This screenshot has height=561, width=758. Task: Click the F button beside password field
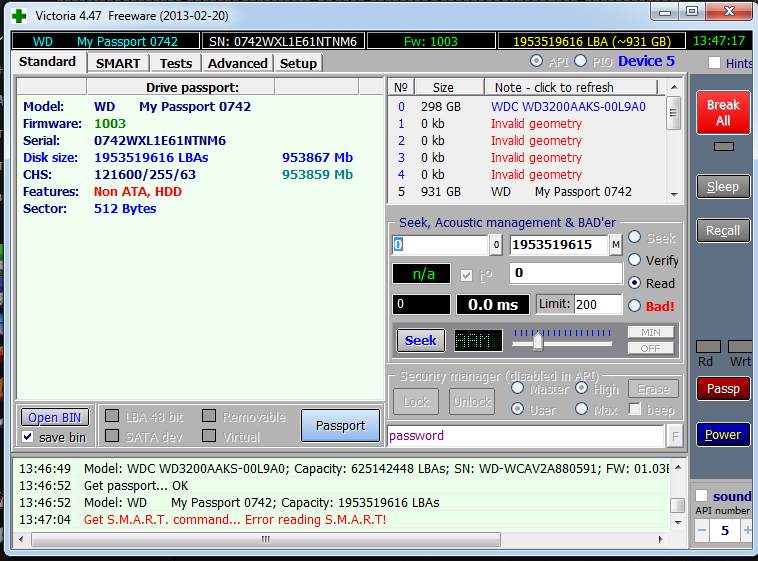pyautogui.click(x=676, y=436)
